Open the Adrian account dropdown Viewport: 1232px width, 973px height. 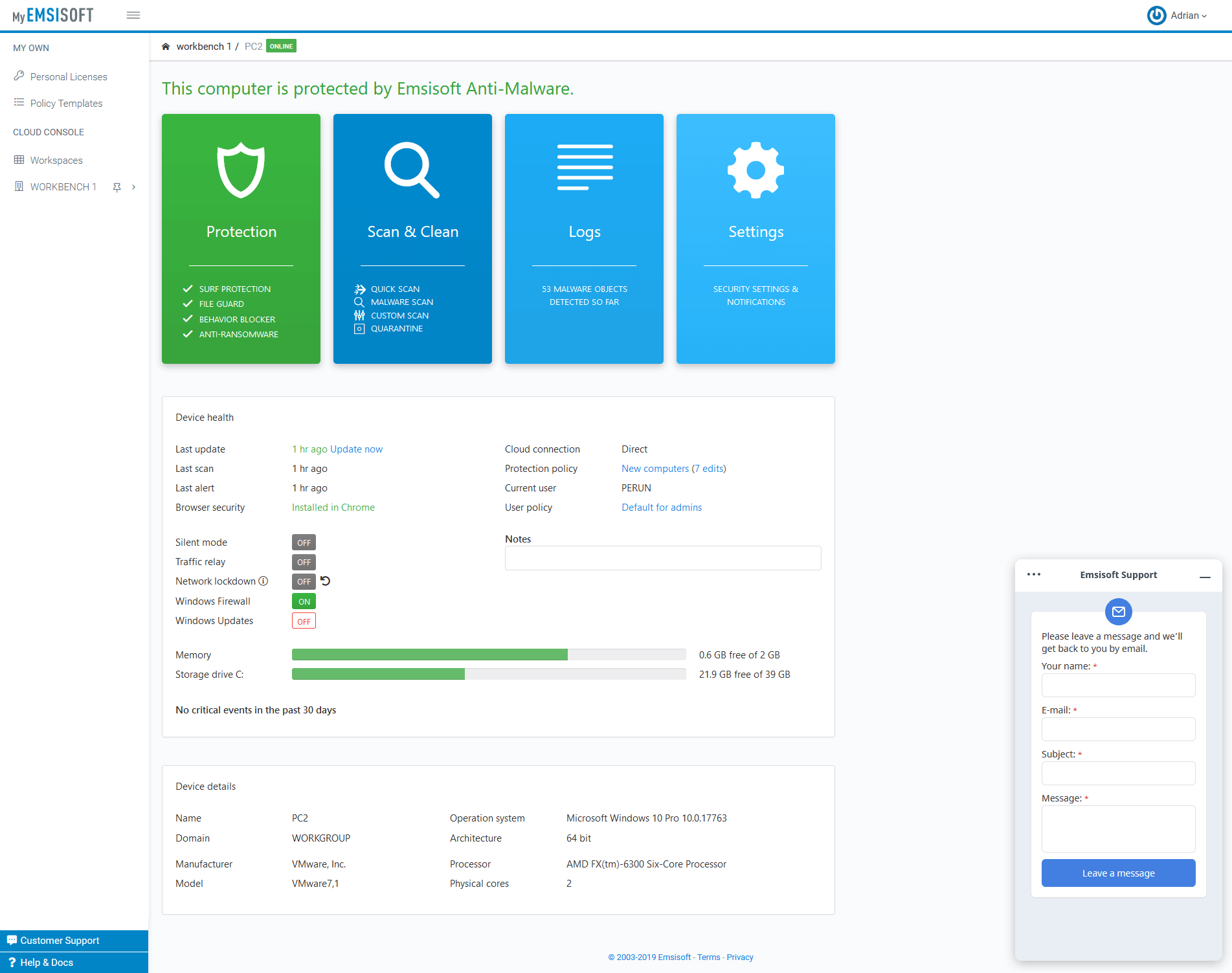(1189, 16)
